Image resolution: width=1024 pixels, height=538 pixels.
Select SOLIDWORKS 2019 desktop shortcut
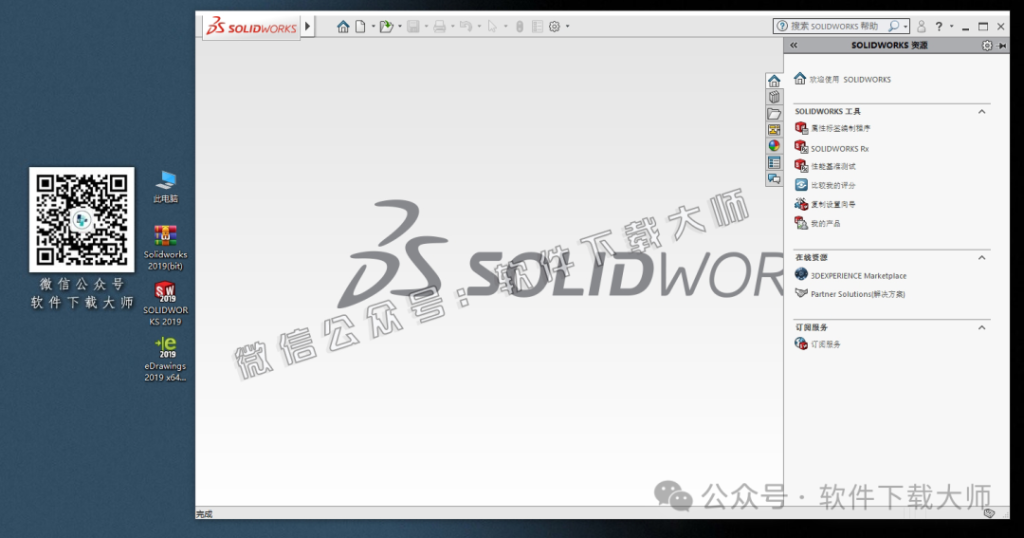[165, 304]
